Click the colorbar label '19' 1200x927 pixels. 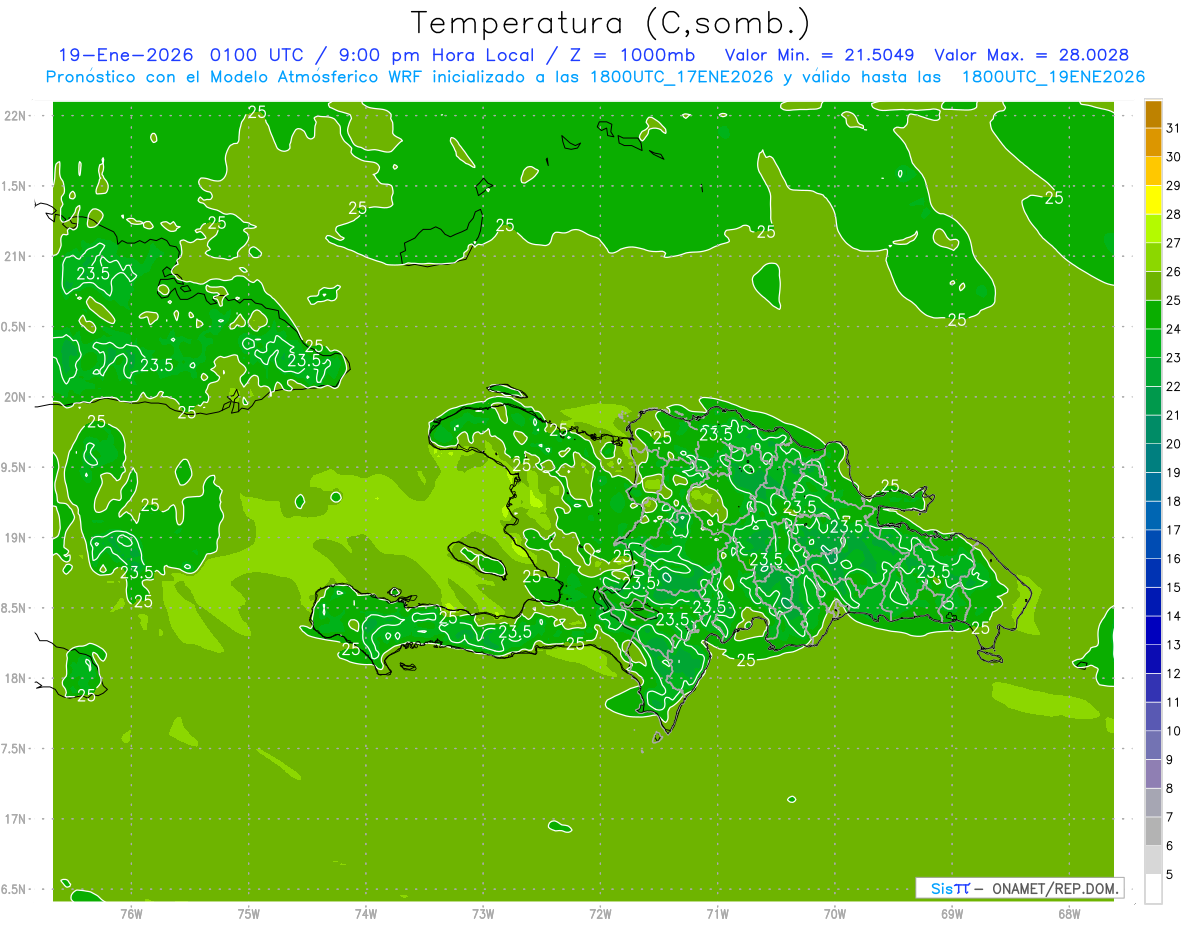(1174, 472)
